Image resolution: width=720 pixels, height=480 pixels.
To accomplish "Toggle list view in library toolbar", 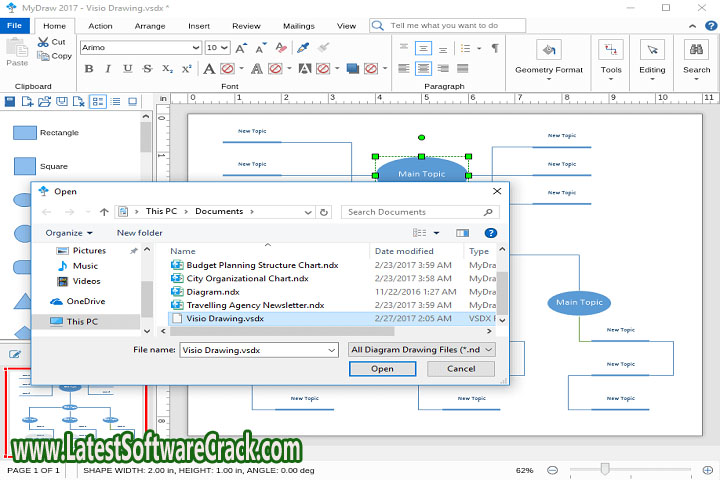I will (115, 102).
